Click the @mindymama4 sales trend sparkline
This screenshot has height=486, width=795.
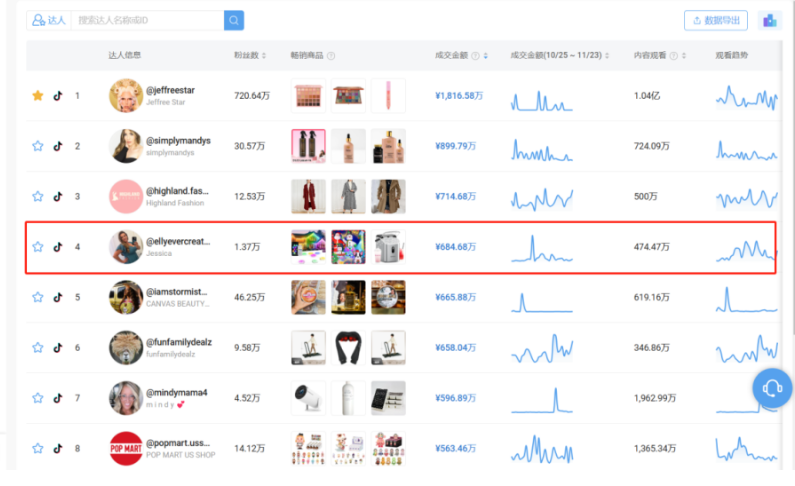[x=541, y=398]
